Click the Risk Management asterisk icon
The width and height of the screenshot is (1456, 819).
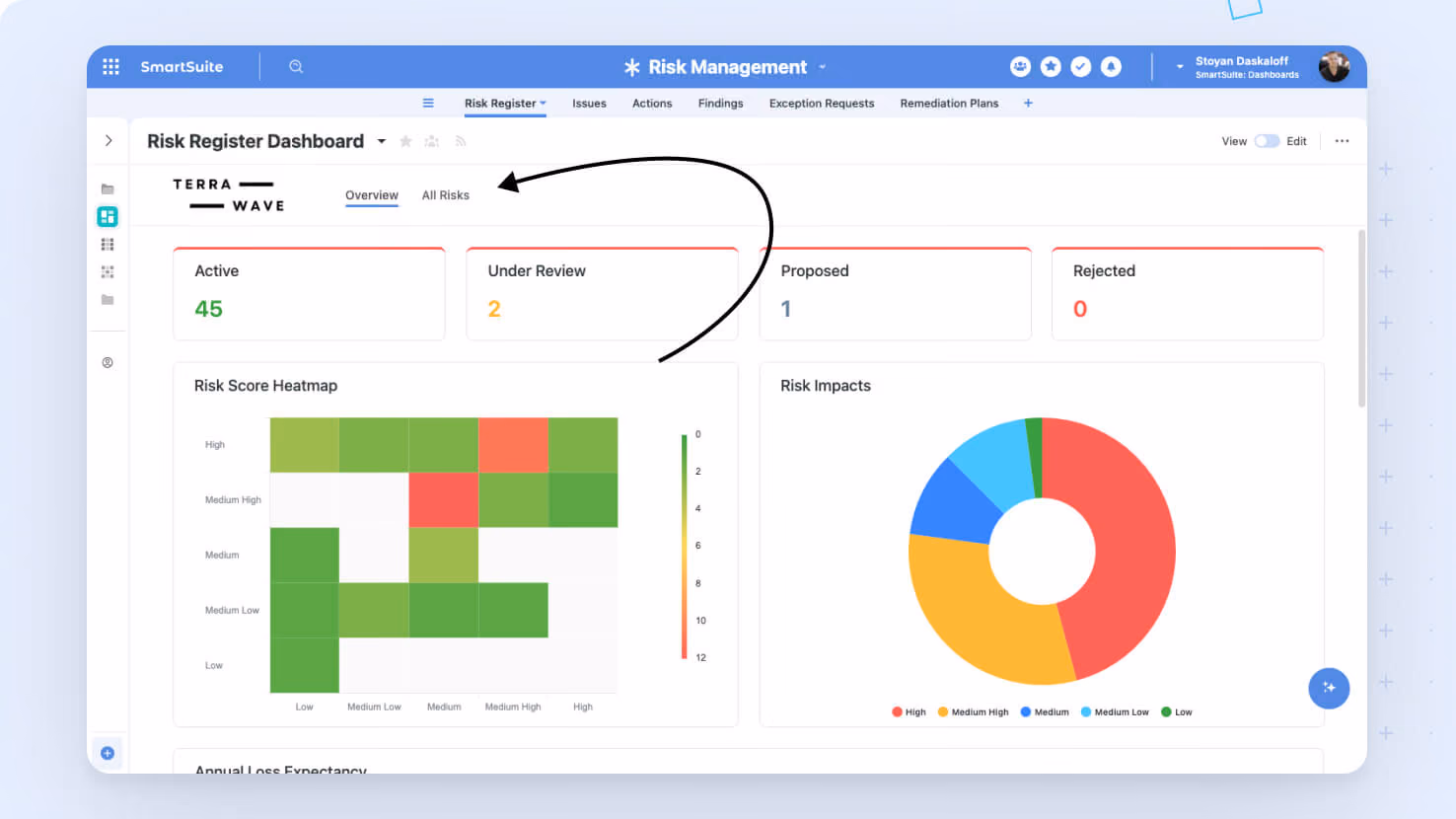point(632,67)
